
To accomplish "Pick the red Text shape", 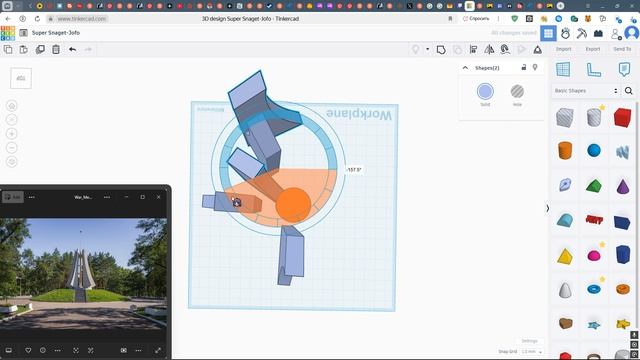I will (594, 220).
